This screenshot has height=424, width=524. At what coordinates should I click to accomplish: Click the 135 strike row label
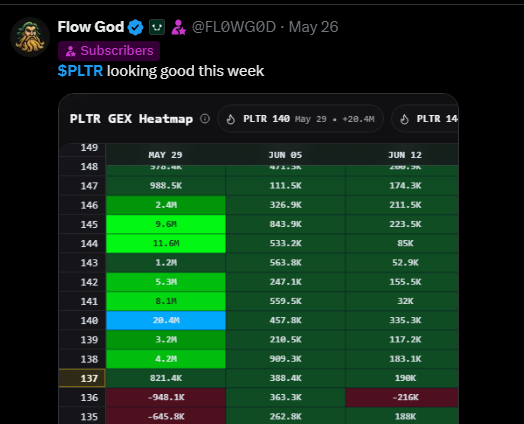[x=82, y=416]
